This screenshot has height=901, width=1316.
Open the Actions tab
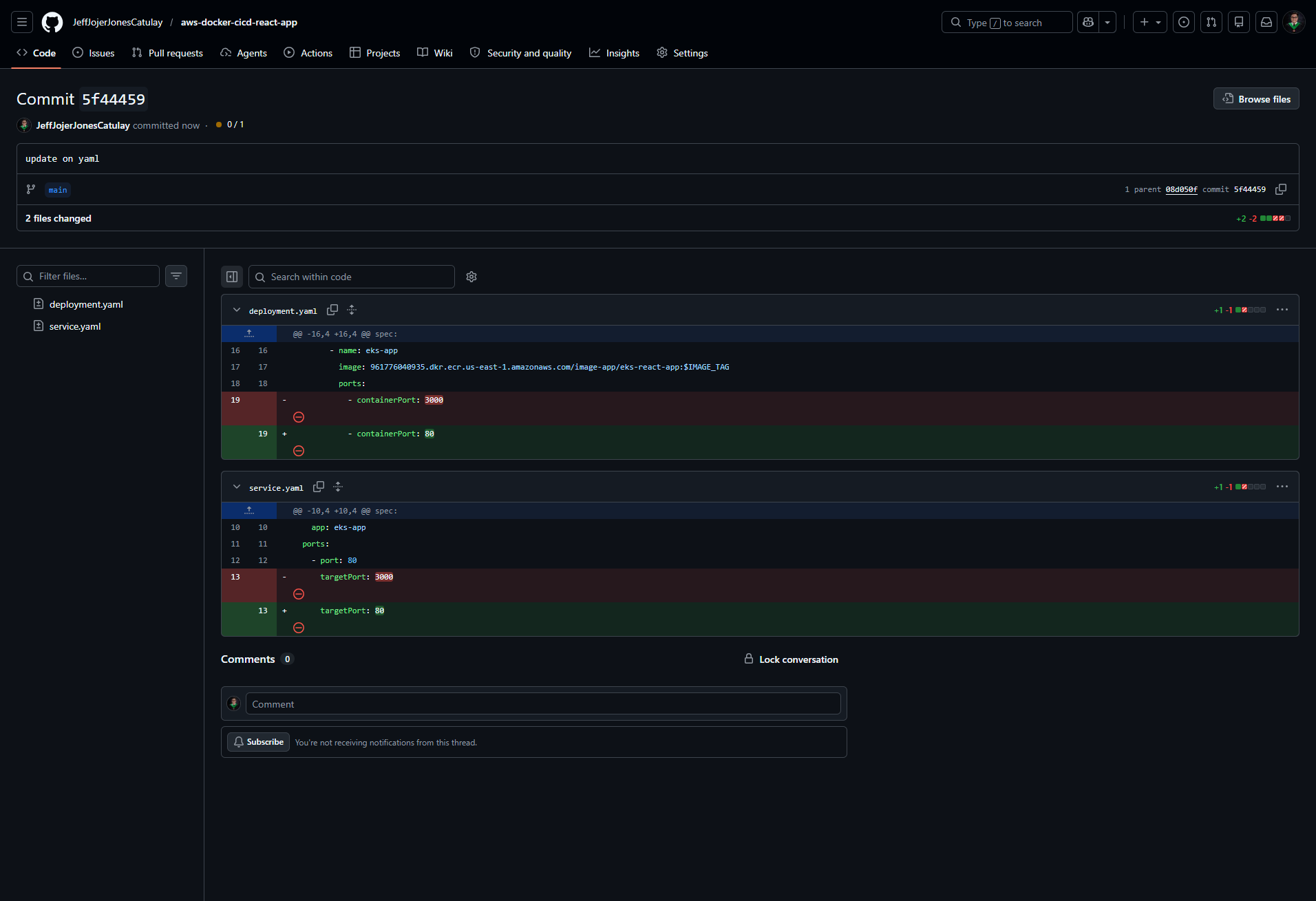pyautogui.click(x=308, y=53)
